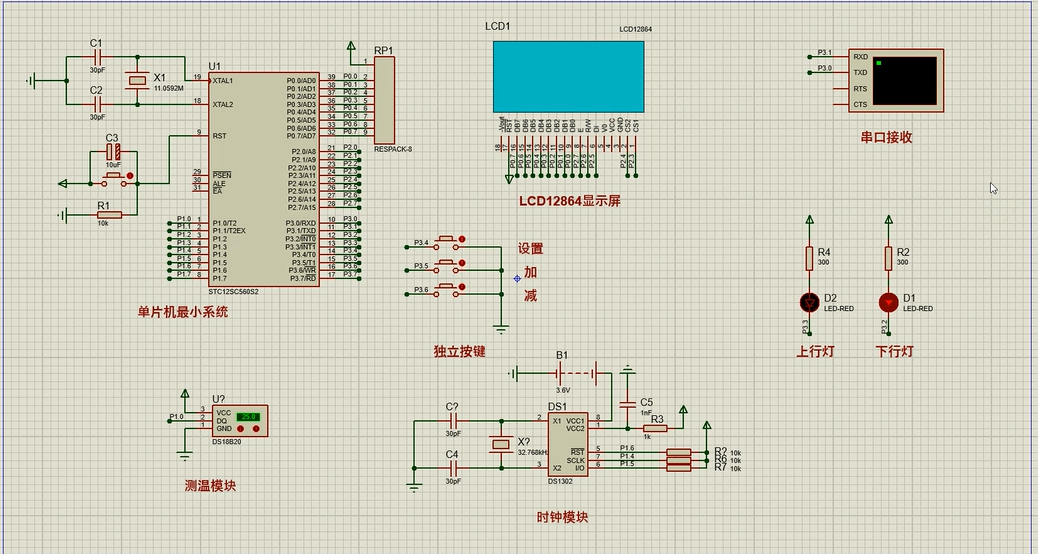1038x554 pixels.
Task: Click the C3 10uF capacitor
Action: coord(113,153)
